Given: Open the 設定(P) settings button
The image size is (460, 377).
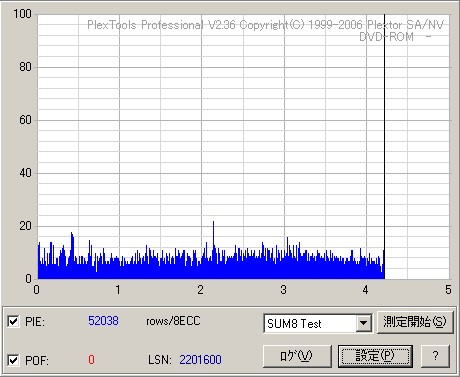Looking at the screenshot, I should click(x=375, y=356).
